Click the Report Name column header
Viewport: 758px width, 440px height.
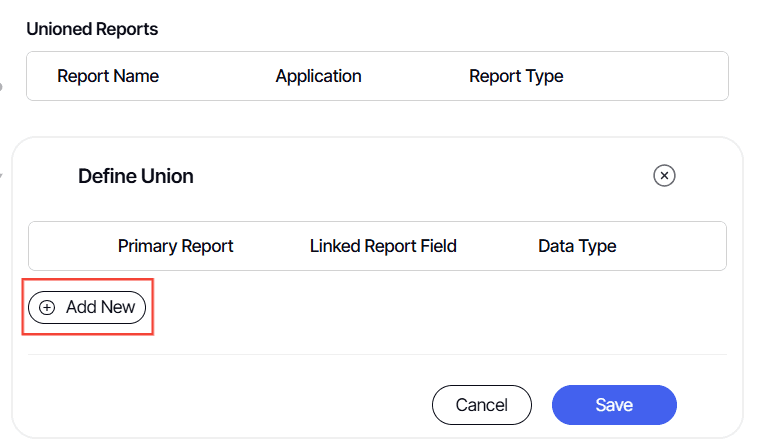tap(108, 76)
